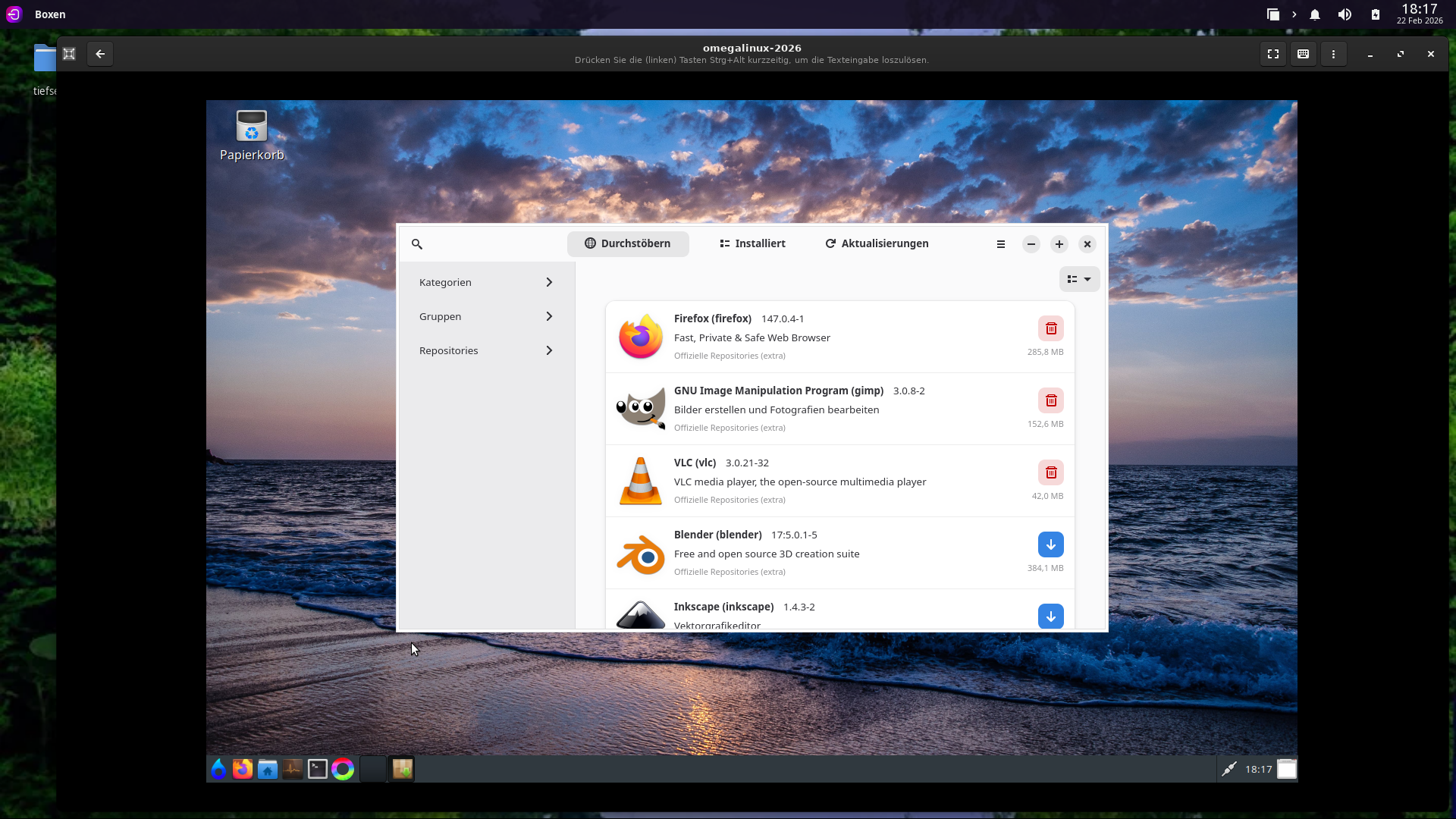The height and width of the screenshot is (819, 1456).
Task: Remove Firefox using its trash button
Action: (1051, 328)
